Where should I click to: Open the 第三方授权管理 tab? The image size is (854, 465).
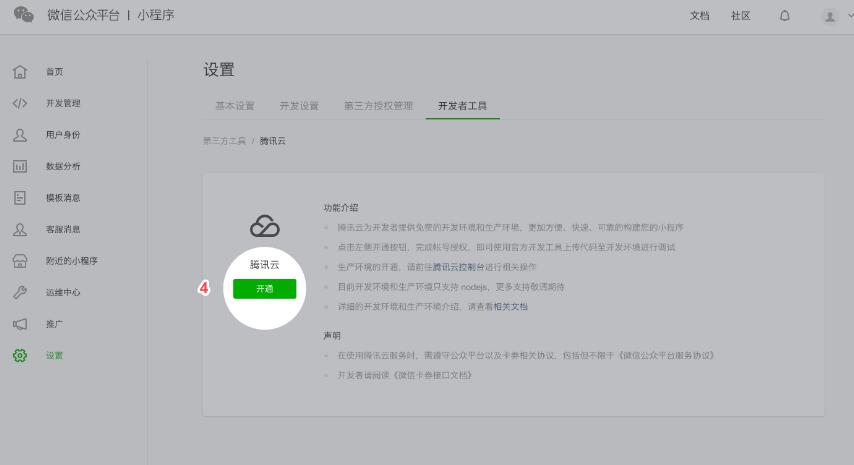click(378, 105)
